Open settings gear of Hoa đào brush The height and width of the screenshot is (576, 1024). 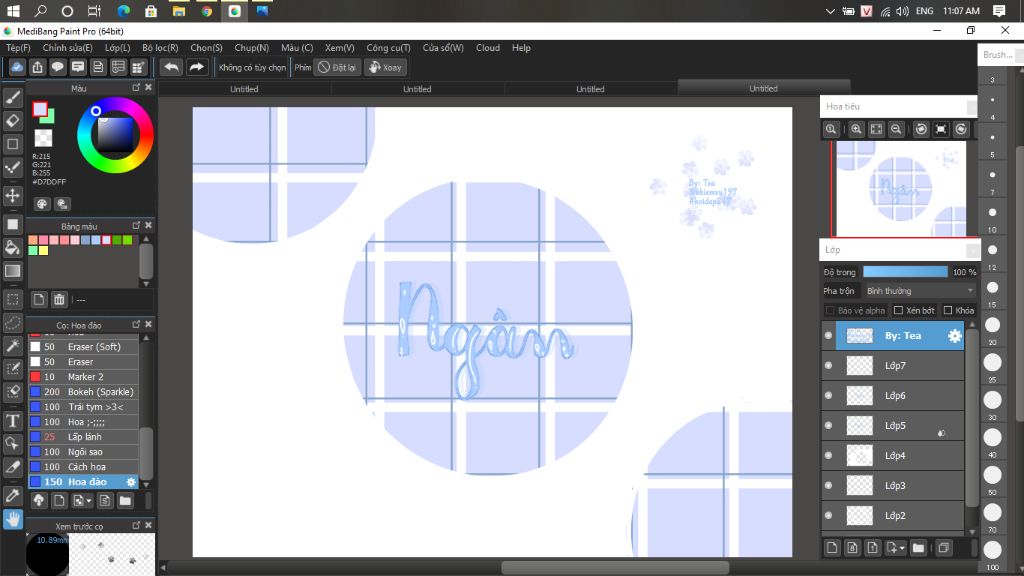(x=131, y=482)
